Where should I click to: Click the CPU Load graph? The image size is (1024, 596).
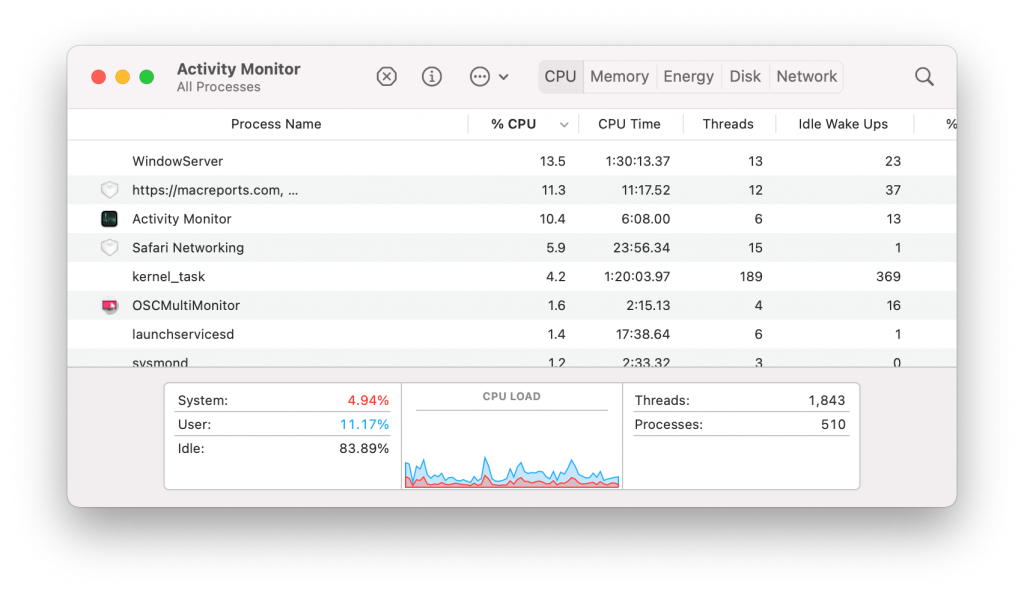pos(512,471)
